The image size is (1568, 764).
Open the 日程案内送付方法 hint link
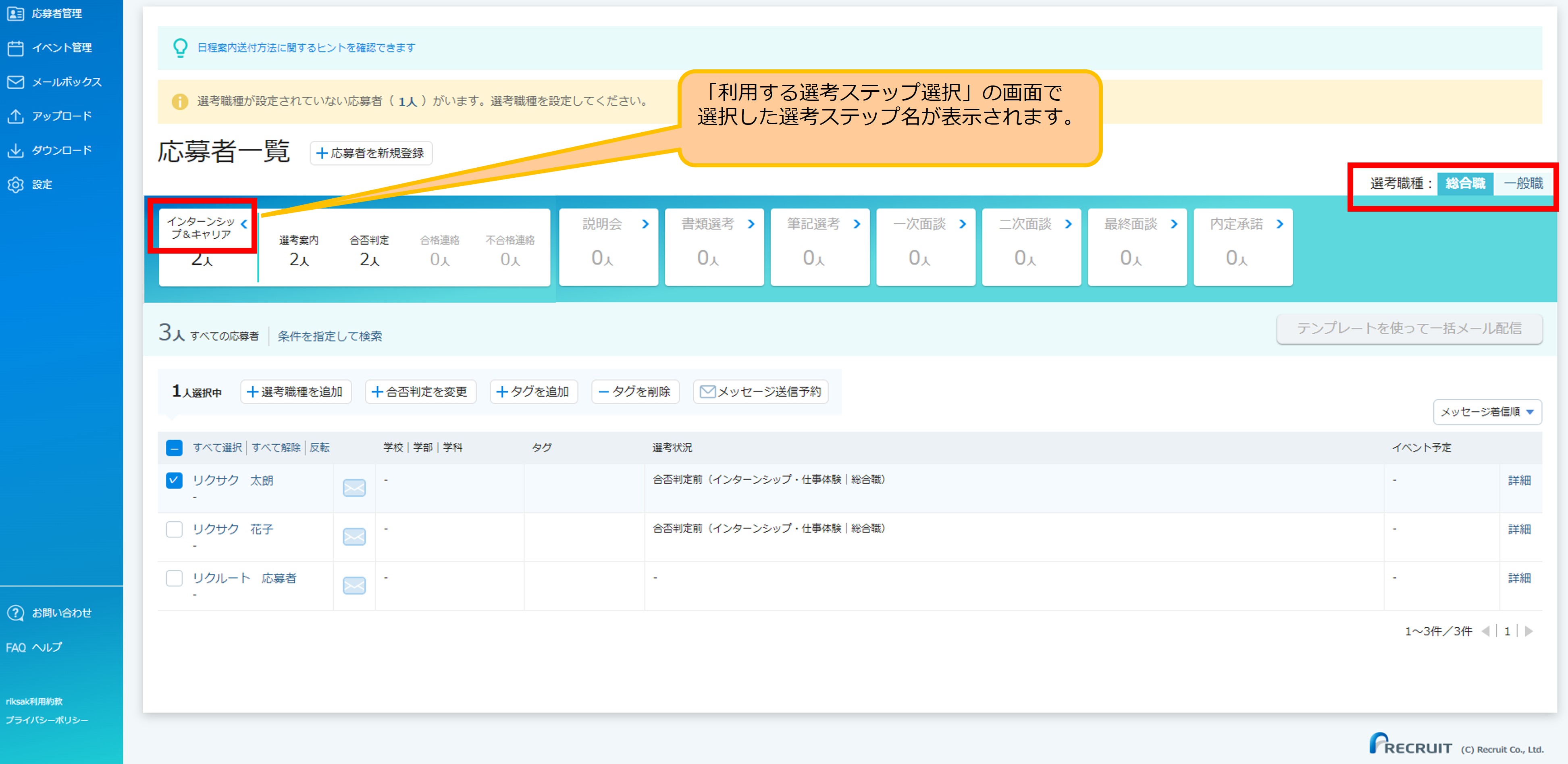306,48
